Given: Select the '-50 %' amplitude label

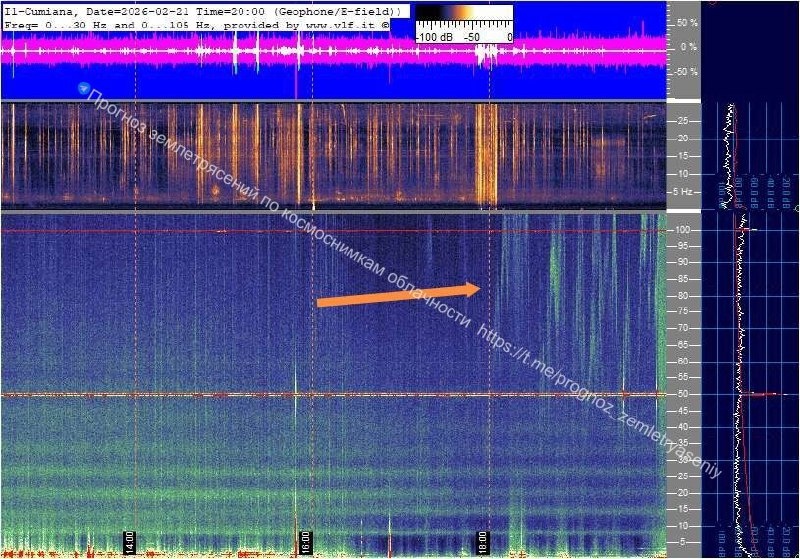Looking at the screenshot, I should (x=686, y=71).
